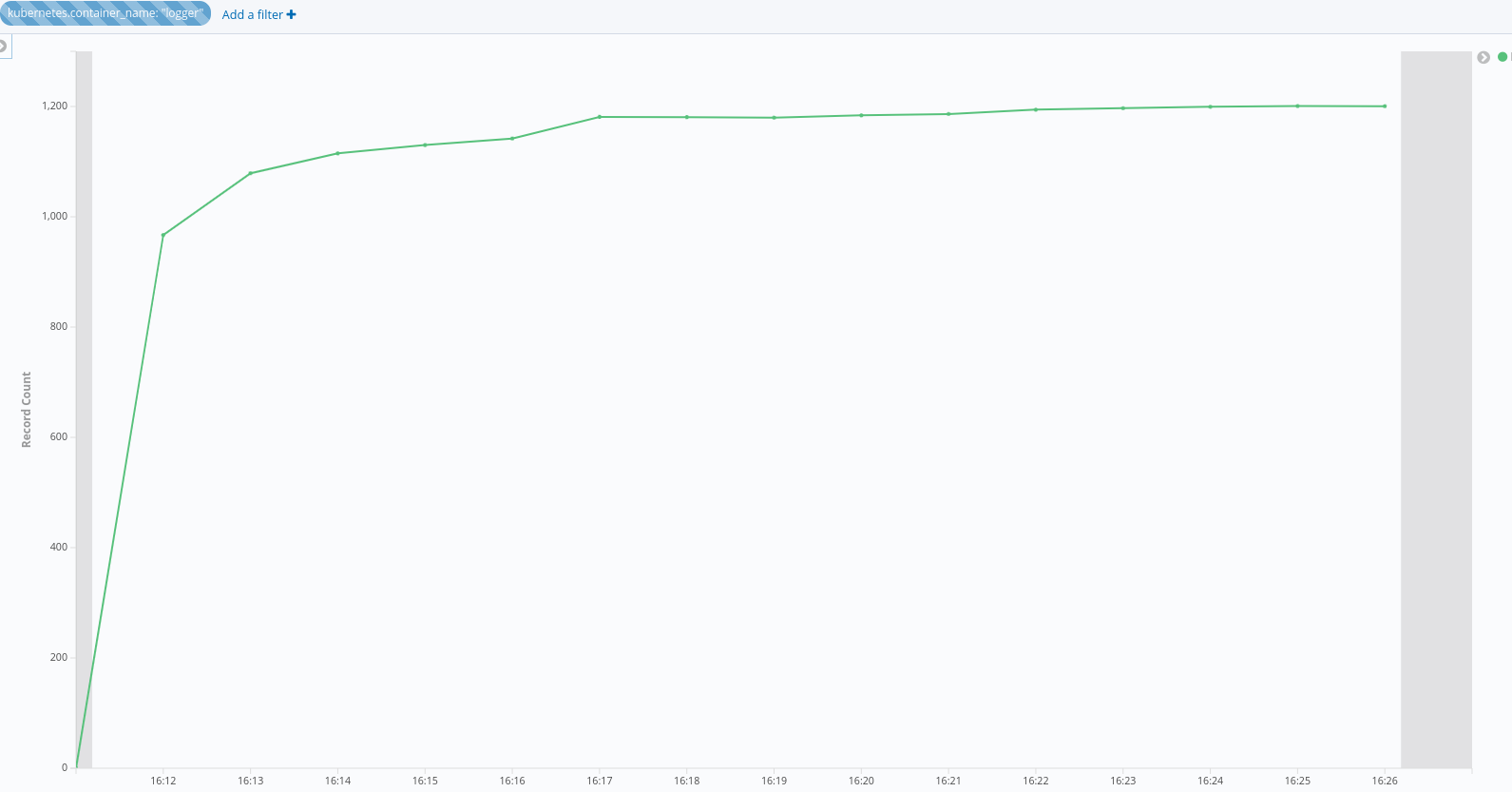Click the line marker at 16:18
Screen dimensions: 1512x792
687,117
